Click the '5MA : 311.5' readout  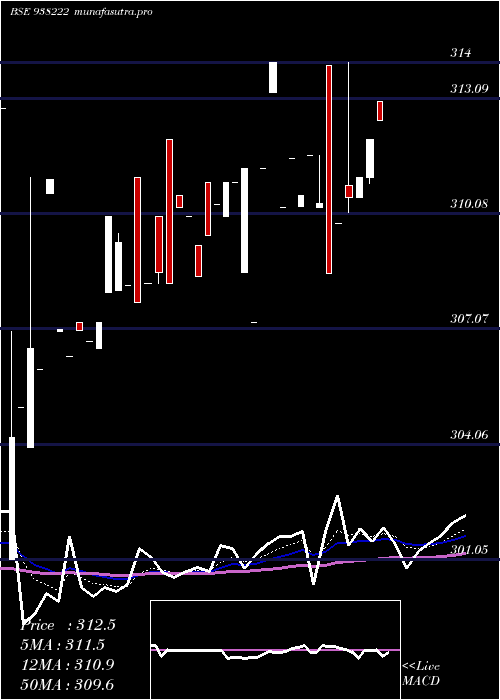(62, 645)
